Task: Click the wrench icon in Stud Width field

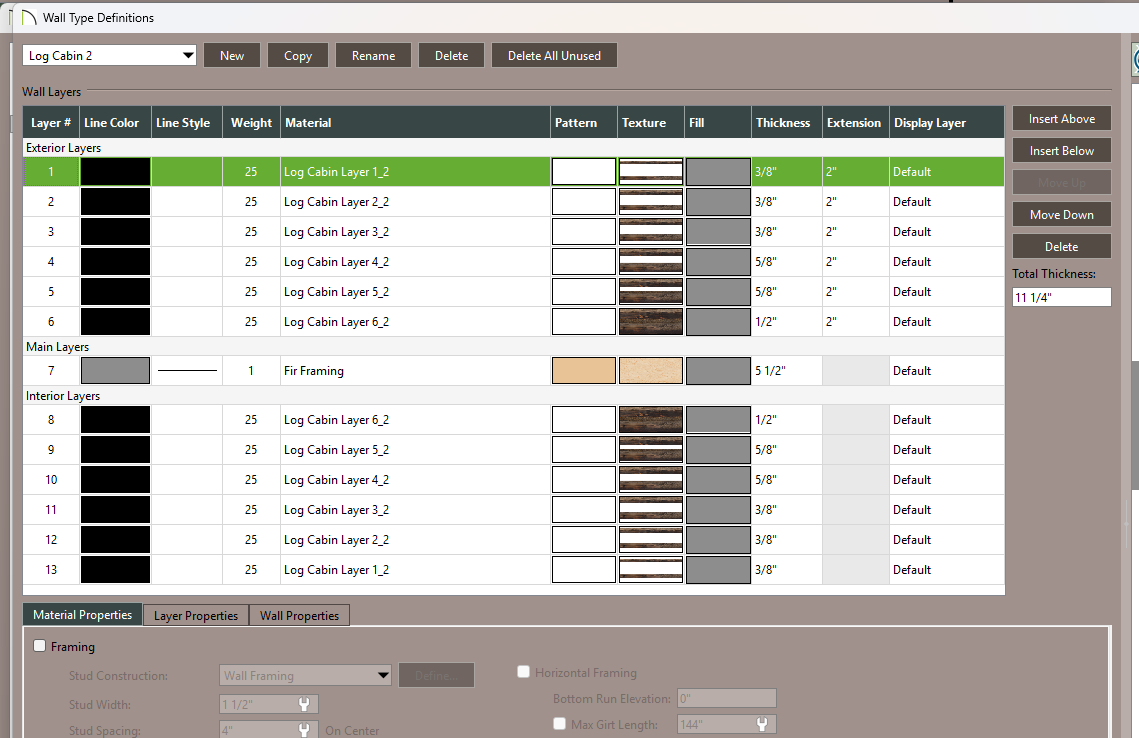Action: tap(303, 705)
